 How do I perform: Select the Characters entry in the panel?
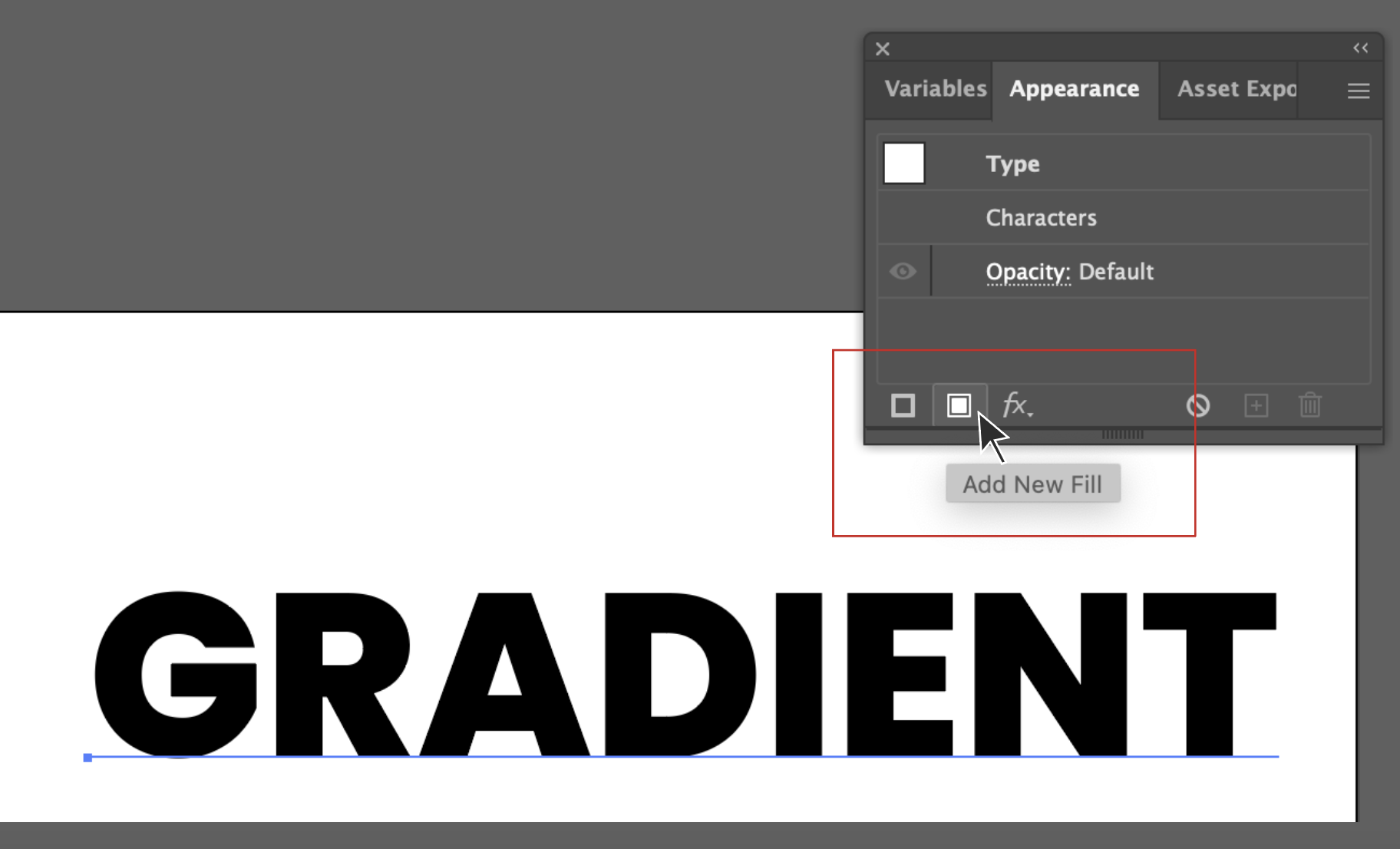[x=1042, y=218]
